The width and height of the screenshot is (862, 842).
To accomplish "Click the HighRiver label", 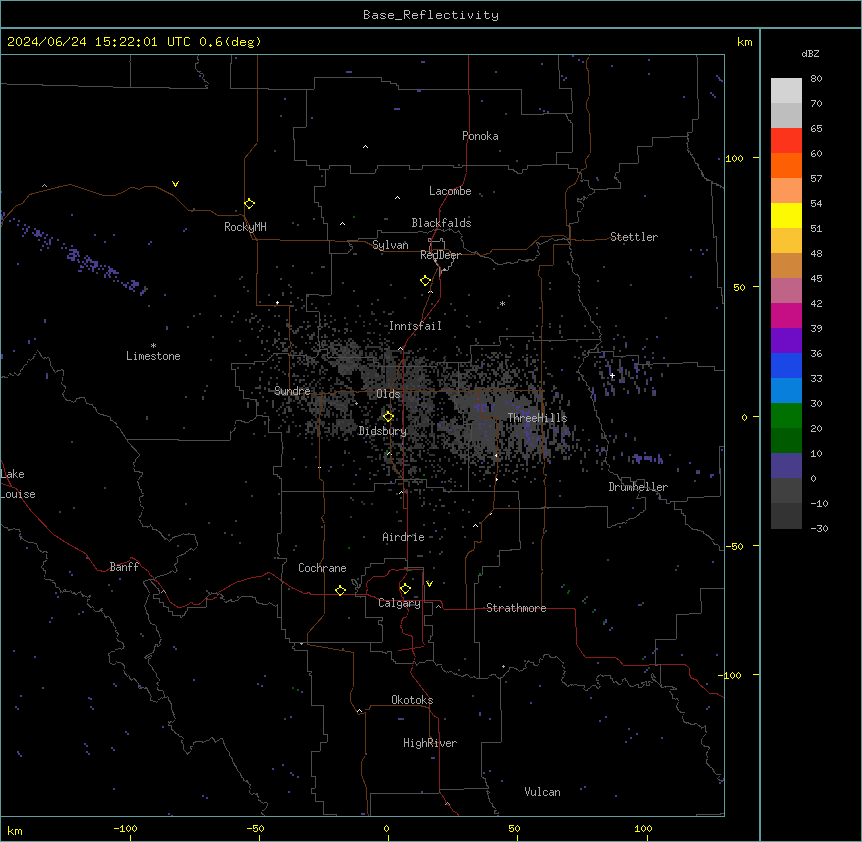I will pos(430,743).
